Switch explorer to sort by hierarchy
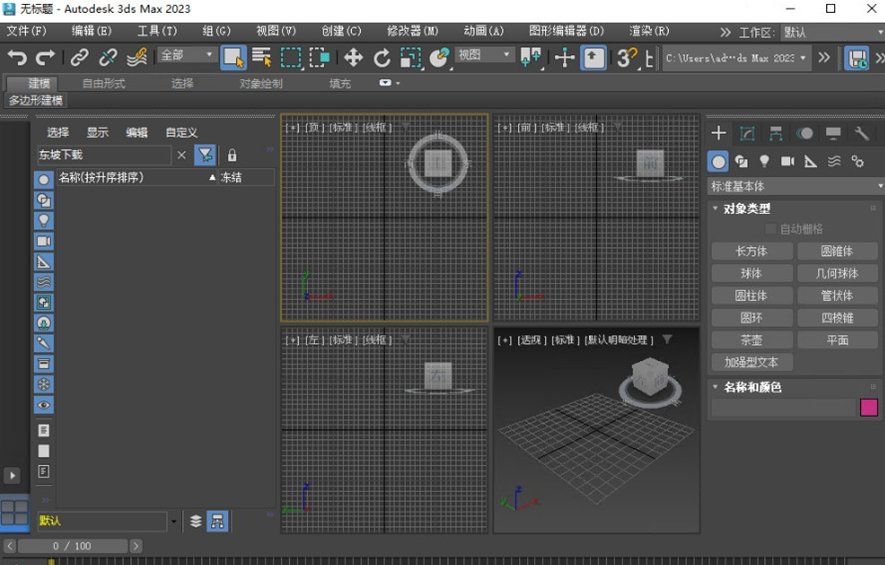The image size is (885, 565). click(x=217, y=521)
